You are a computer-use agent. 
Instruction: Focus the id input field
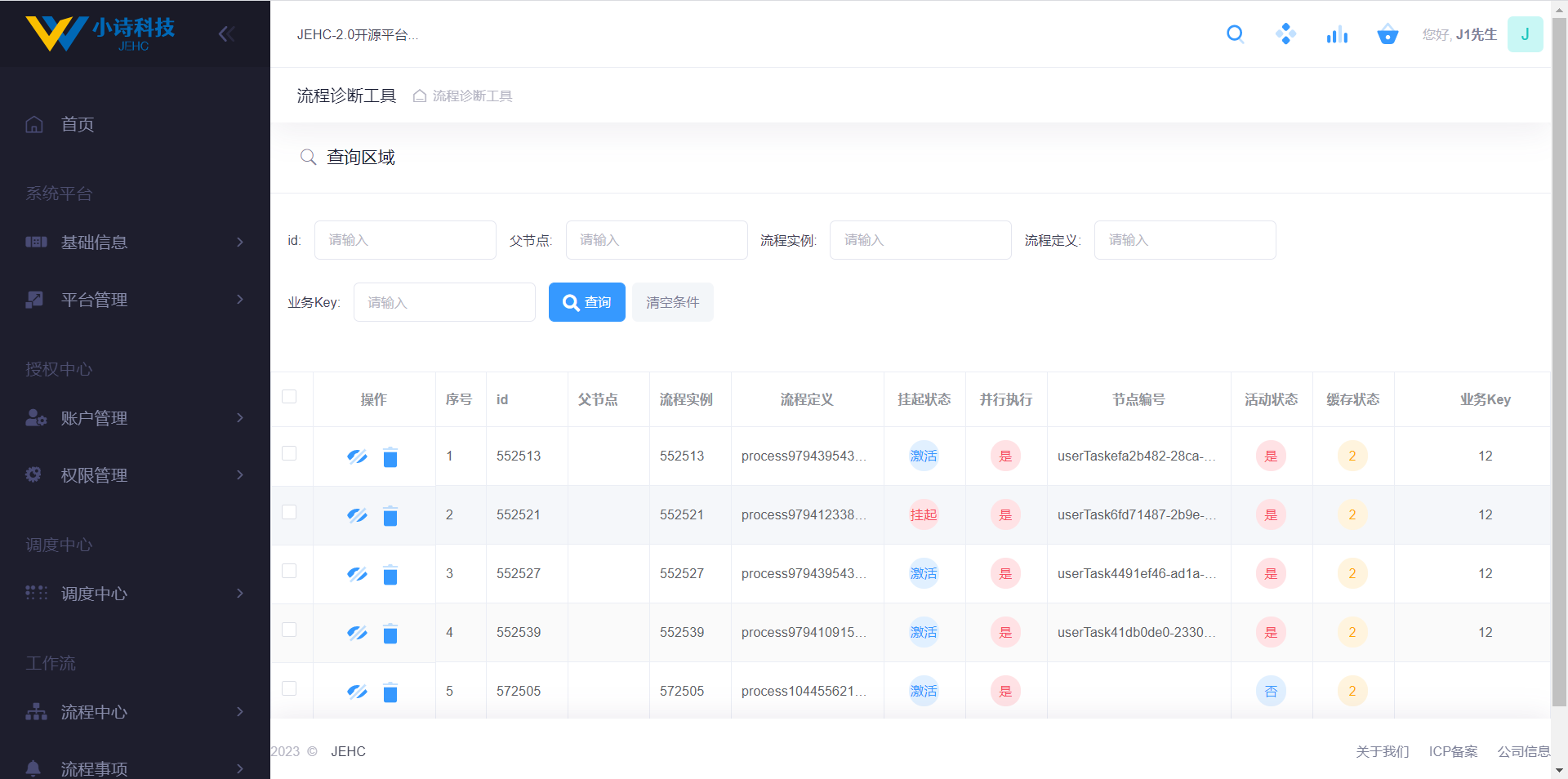405,240
